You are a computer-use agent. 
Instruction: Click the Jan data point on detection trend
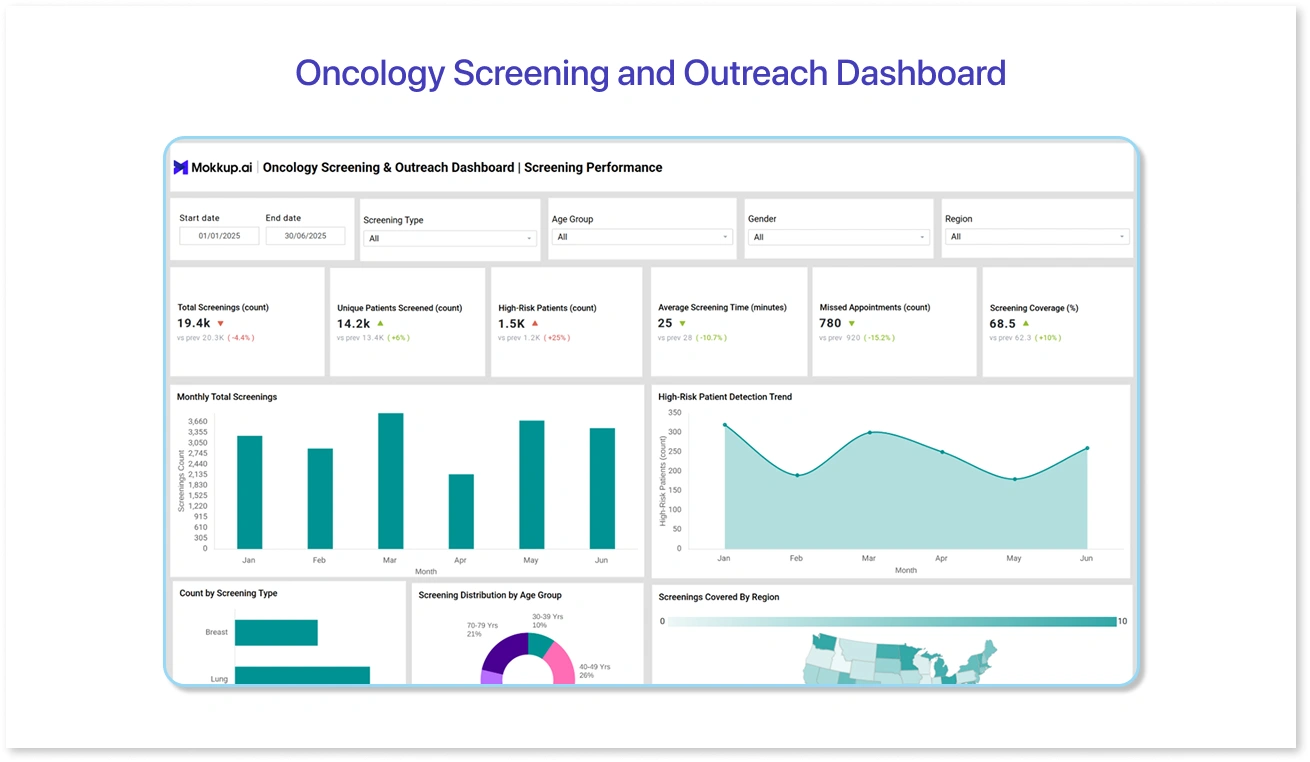(724, 425)
